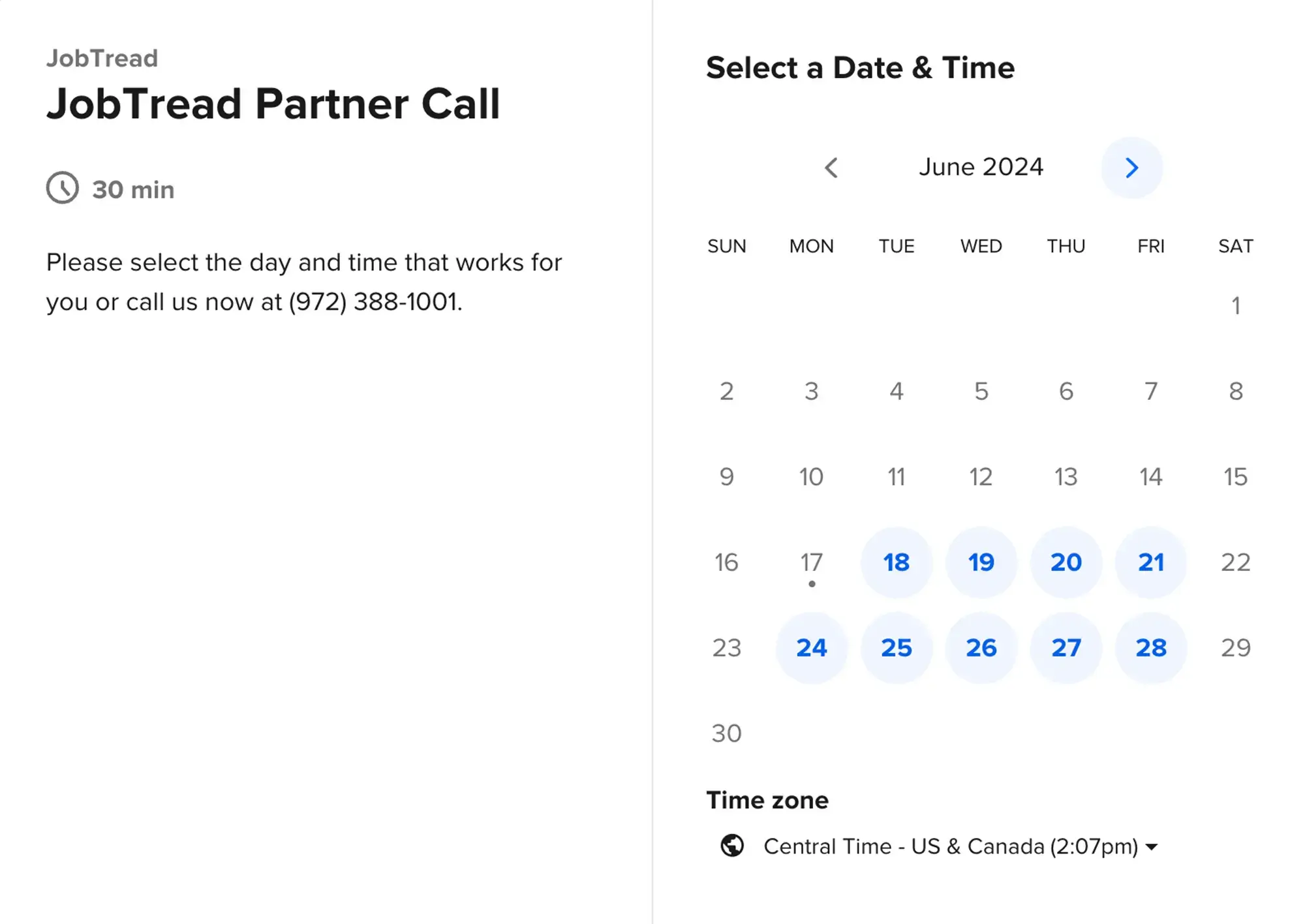Screen dimensions: 1305x924
Task: Choose Thursday June 20 date
Action: (1066, 562)
